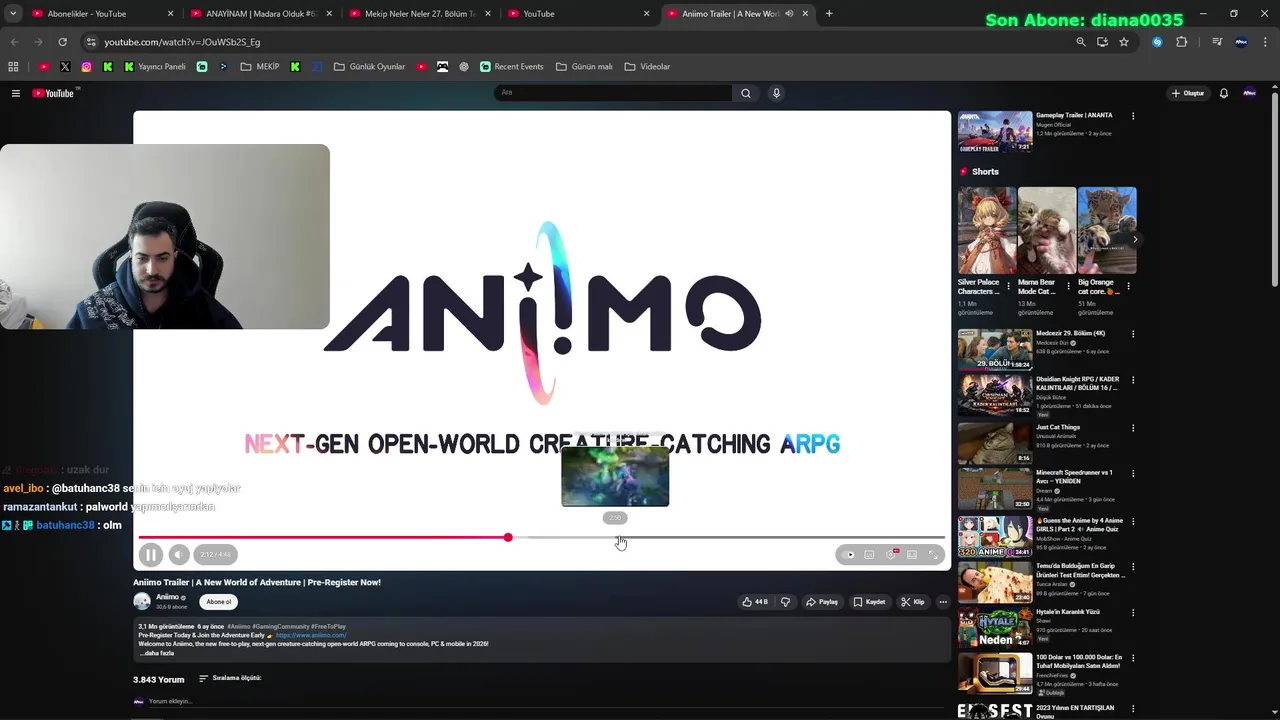Open options for Just Cat Things video

pos(1133,428)
